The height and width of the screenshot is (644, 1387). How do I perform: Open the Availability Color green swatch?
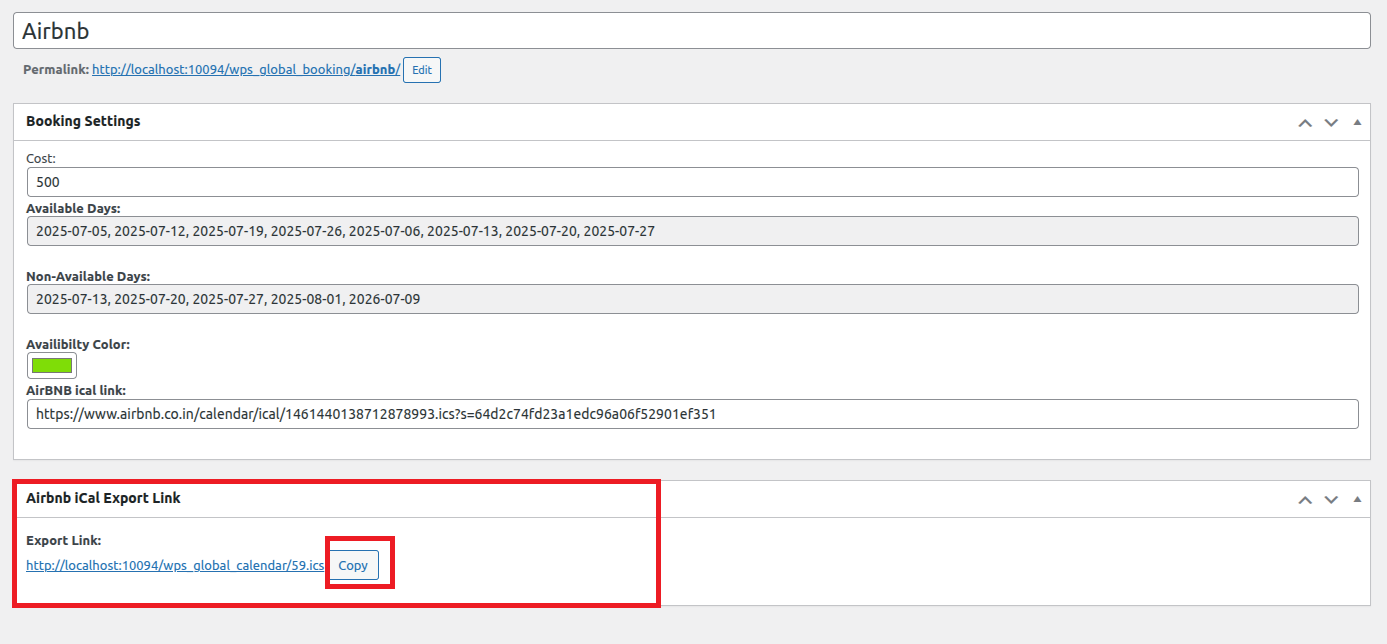coord(52,366)
